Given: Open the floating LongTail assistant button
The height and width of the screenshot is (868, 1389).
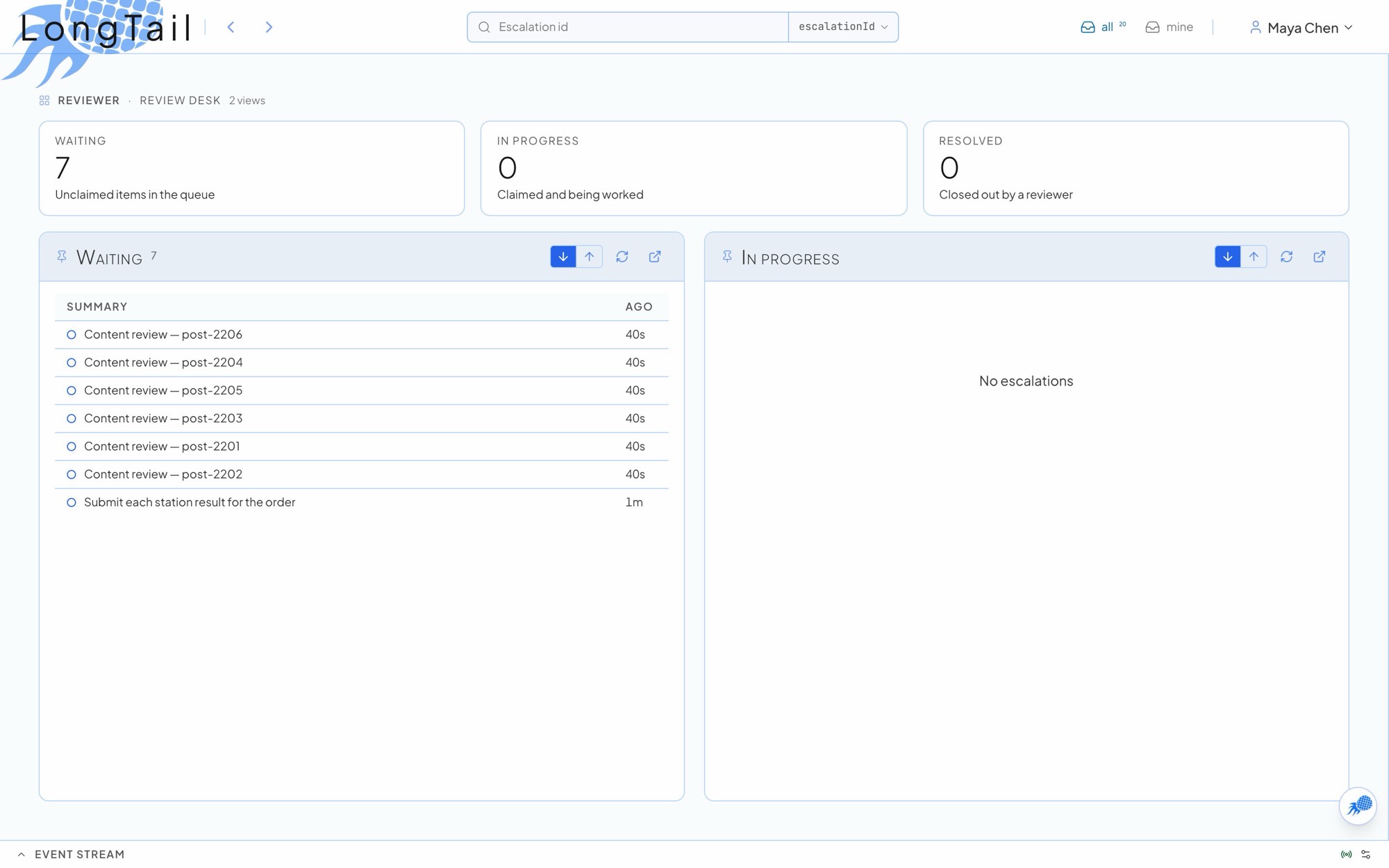Looking at the screenshot, I should [1358, 806].
